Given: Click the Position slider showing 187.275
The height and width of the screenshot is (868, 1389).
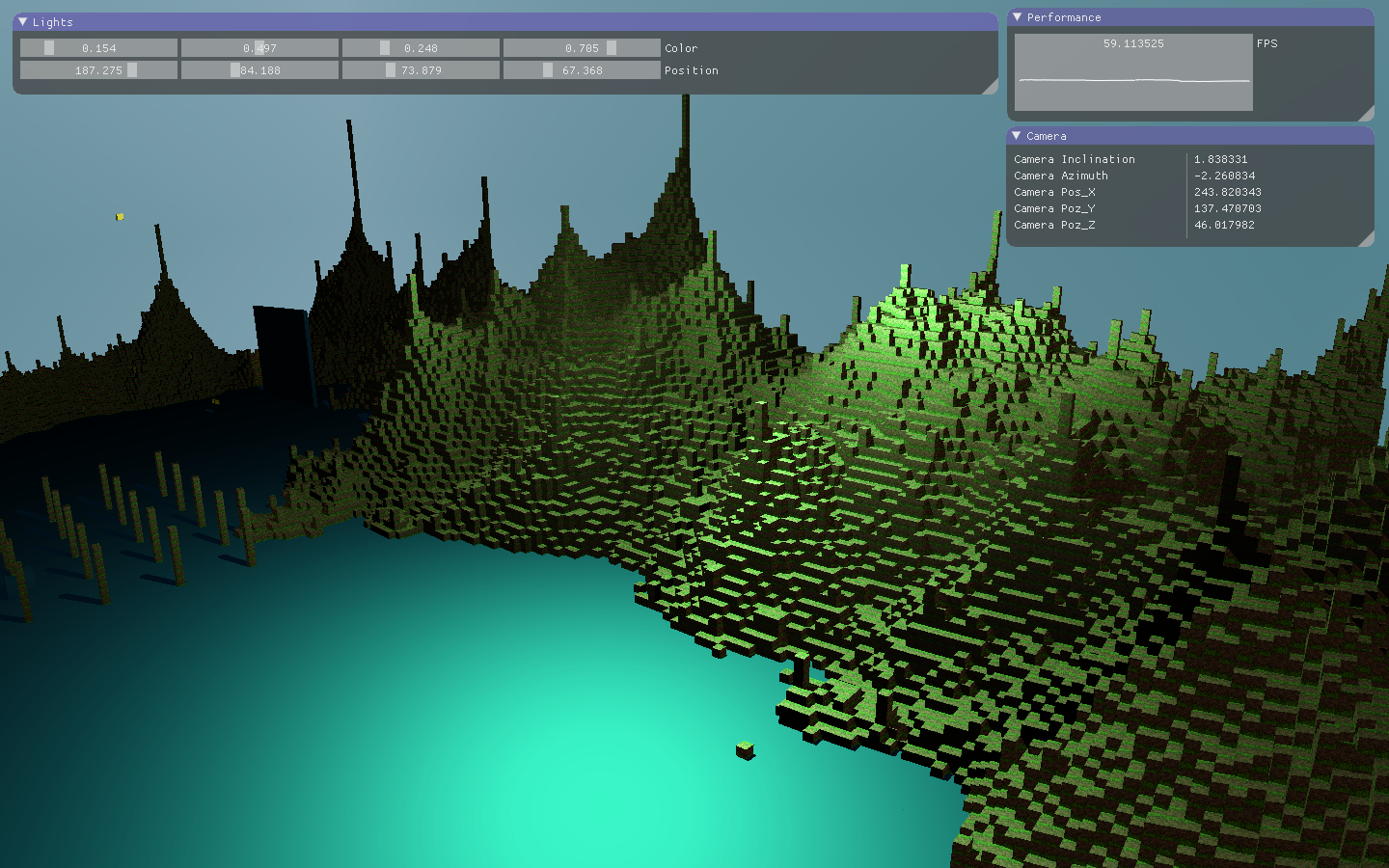Looking at the screenshot, I should pos(98,70).
